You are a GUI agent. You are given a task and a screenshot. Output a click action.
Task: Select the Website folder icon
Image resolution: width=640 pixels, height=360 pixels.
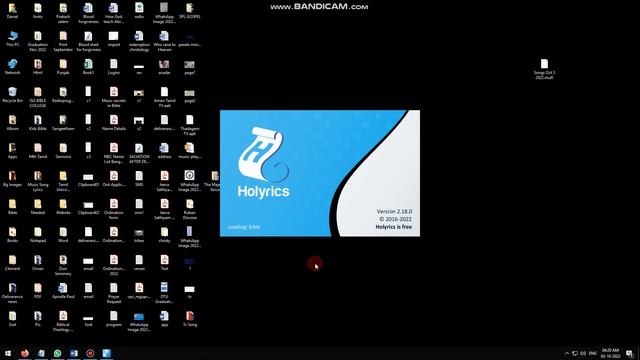tap(63, 207)
